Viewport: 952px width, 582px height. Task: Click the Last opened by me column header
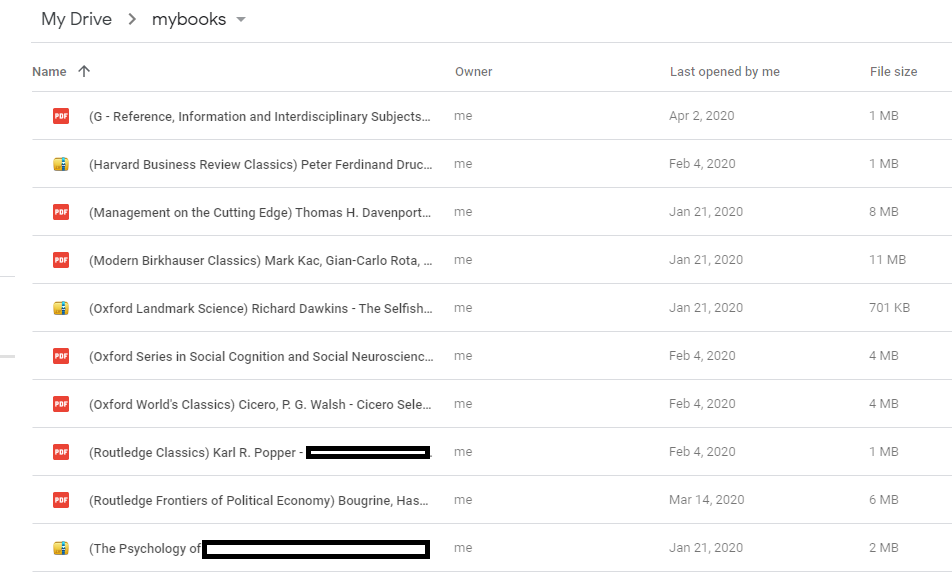724,72
